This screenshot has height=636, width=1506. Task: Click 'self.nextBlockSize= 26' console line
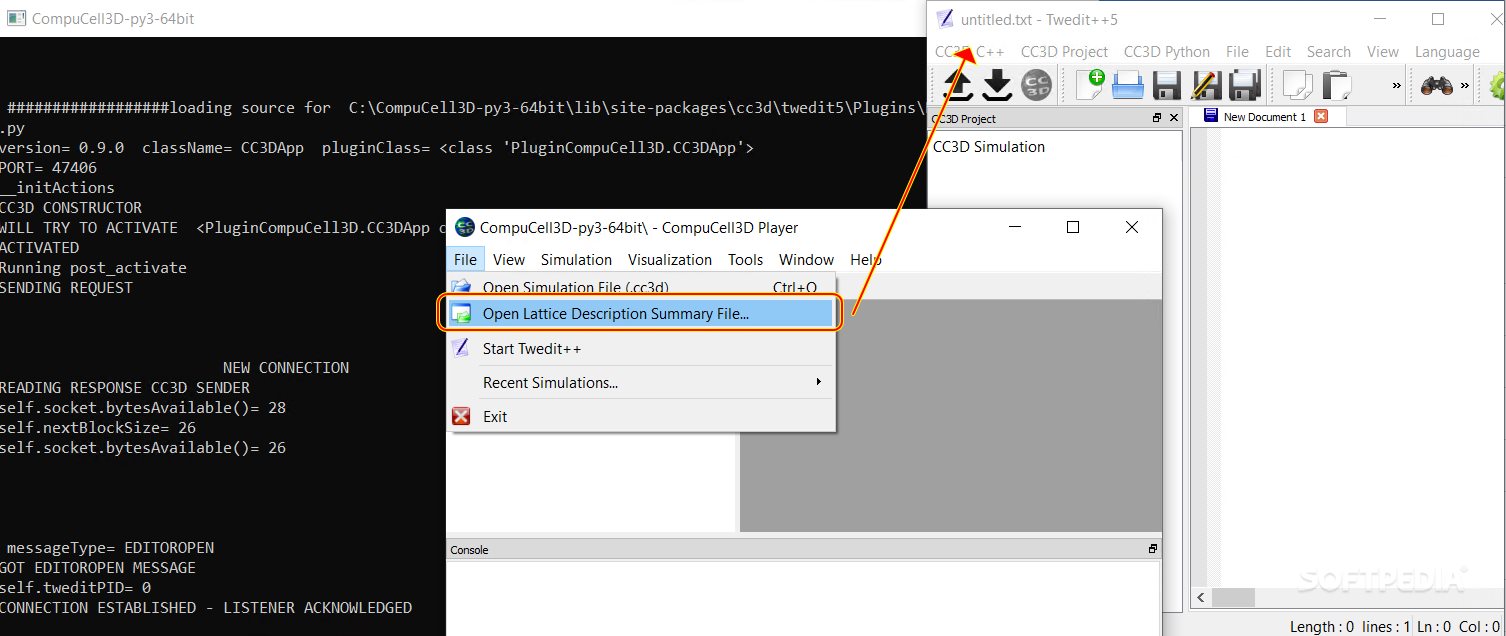click(x=98, y=428)
